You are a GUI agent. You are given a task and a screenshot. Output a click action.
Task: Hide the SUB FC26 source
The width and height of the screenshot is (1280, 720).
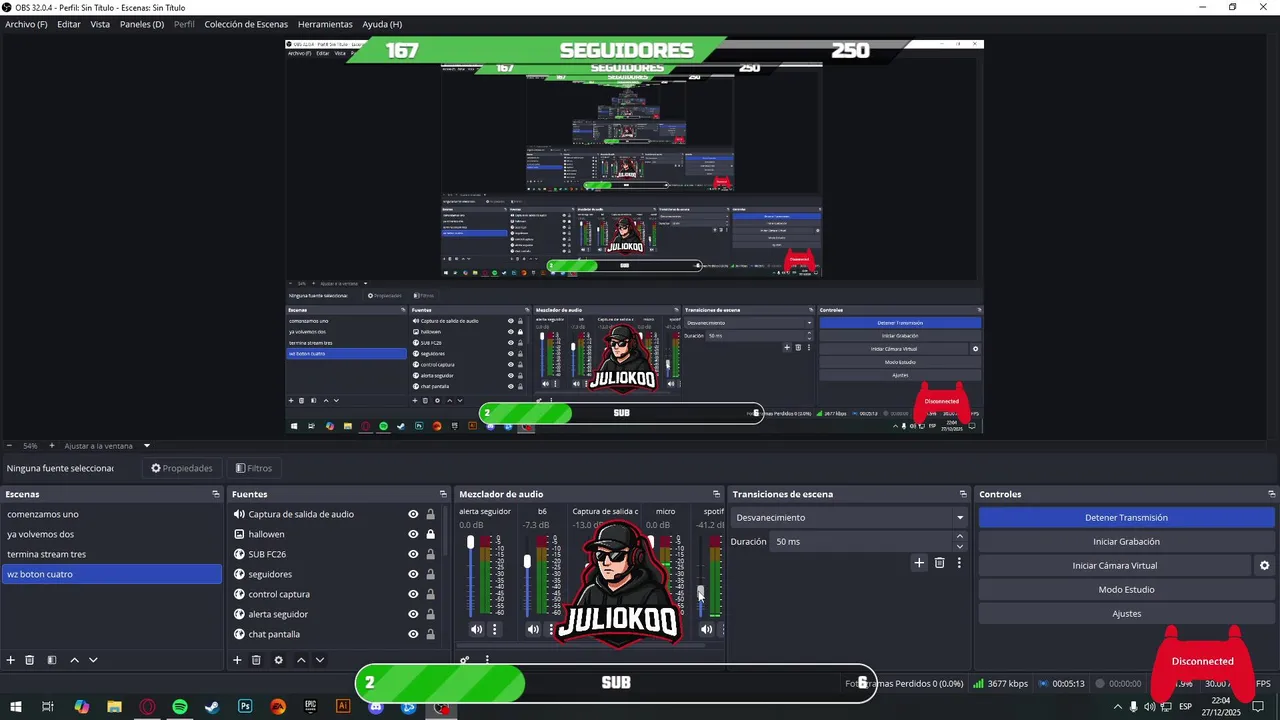(413, 554)
